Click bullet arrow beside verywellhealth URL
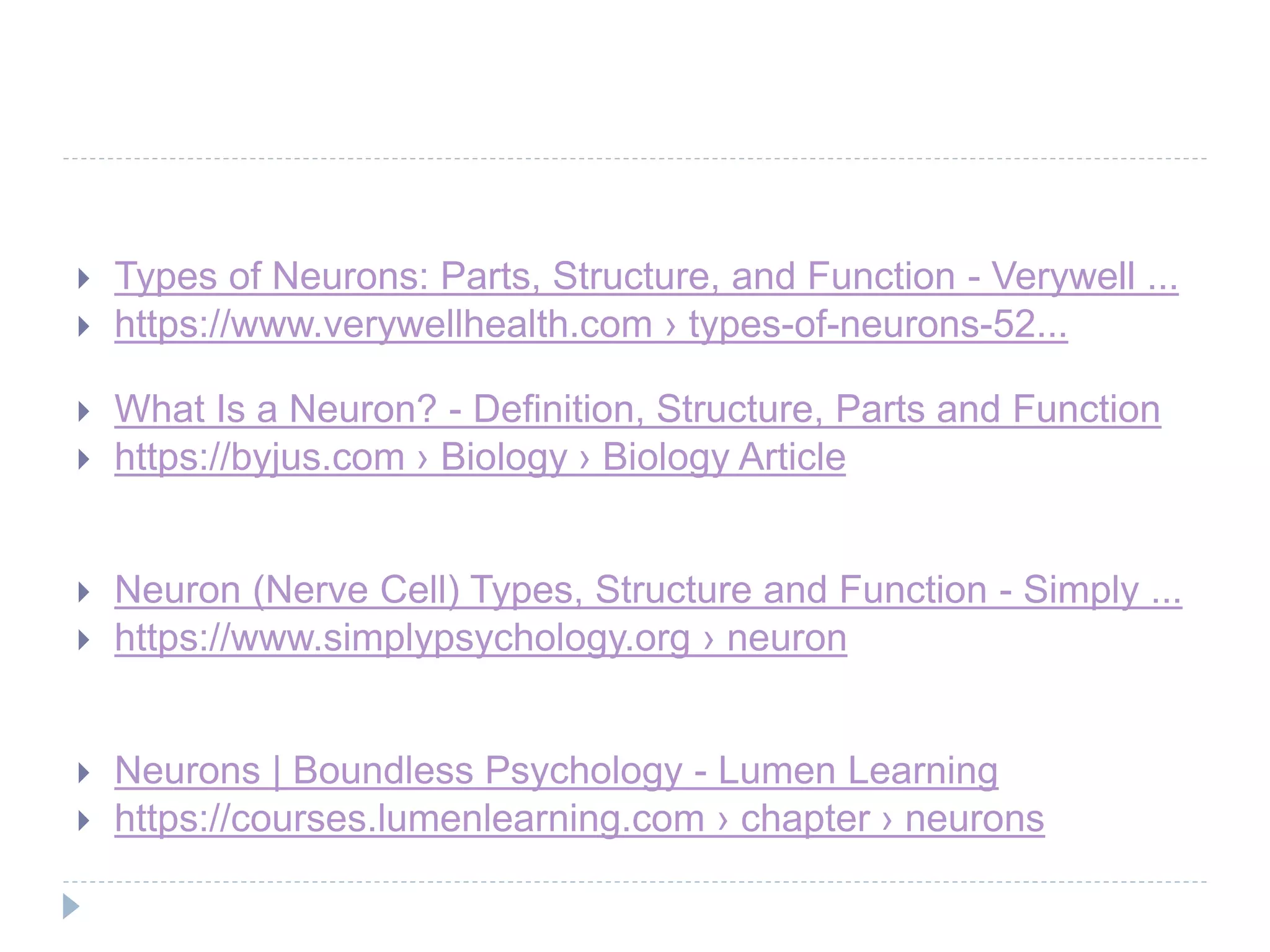 84,326
